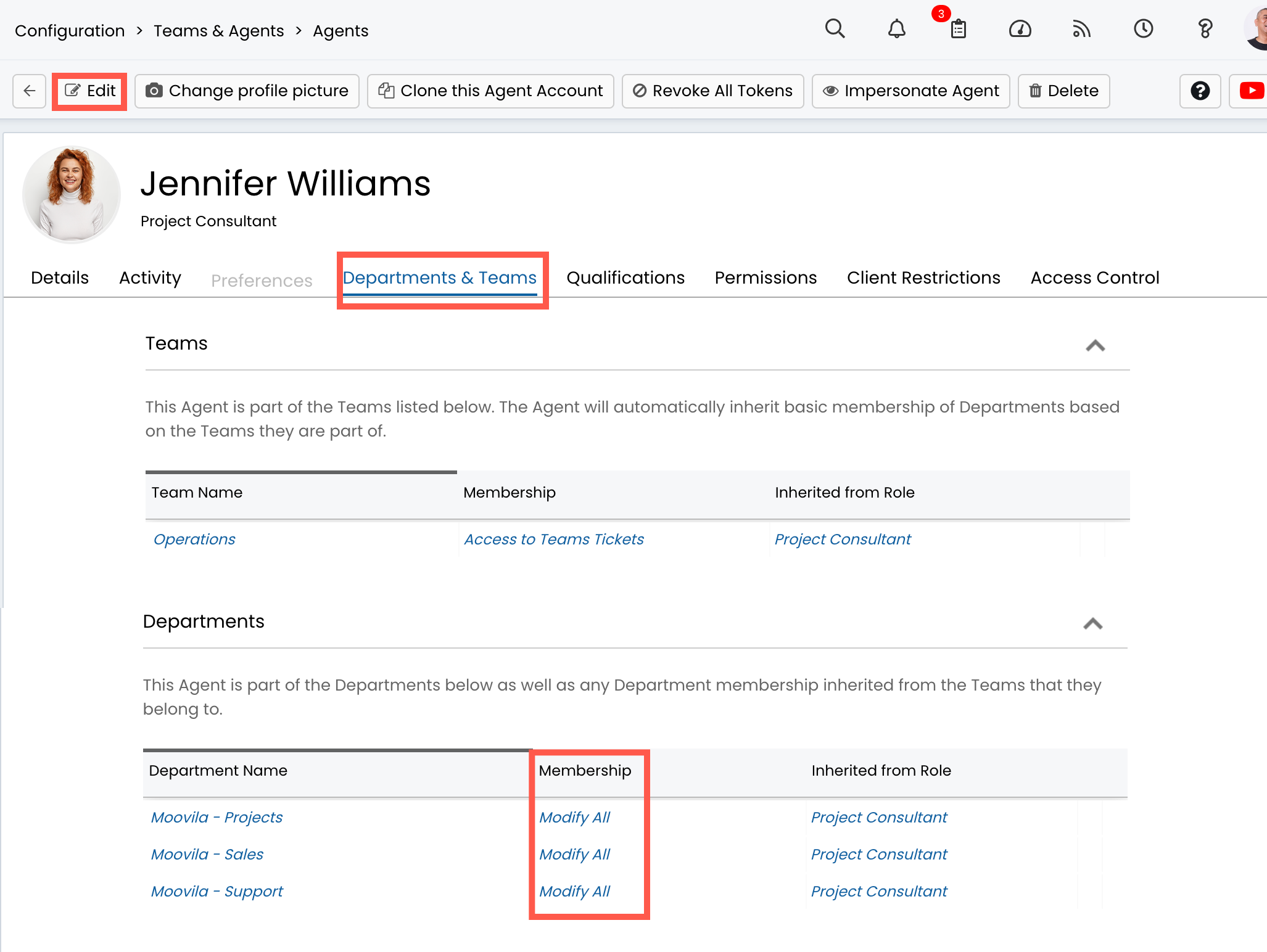Click Jennifer Williams profile photo

point(72,194)
